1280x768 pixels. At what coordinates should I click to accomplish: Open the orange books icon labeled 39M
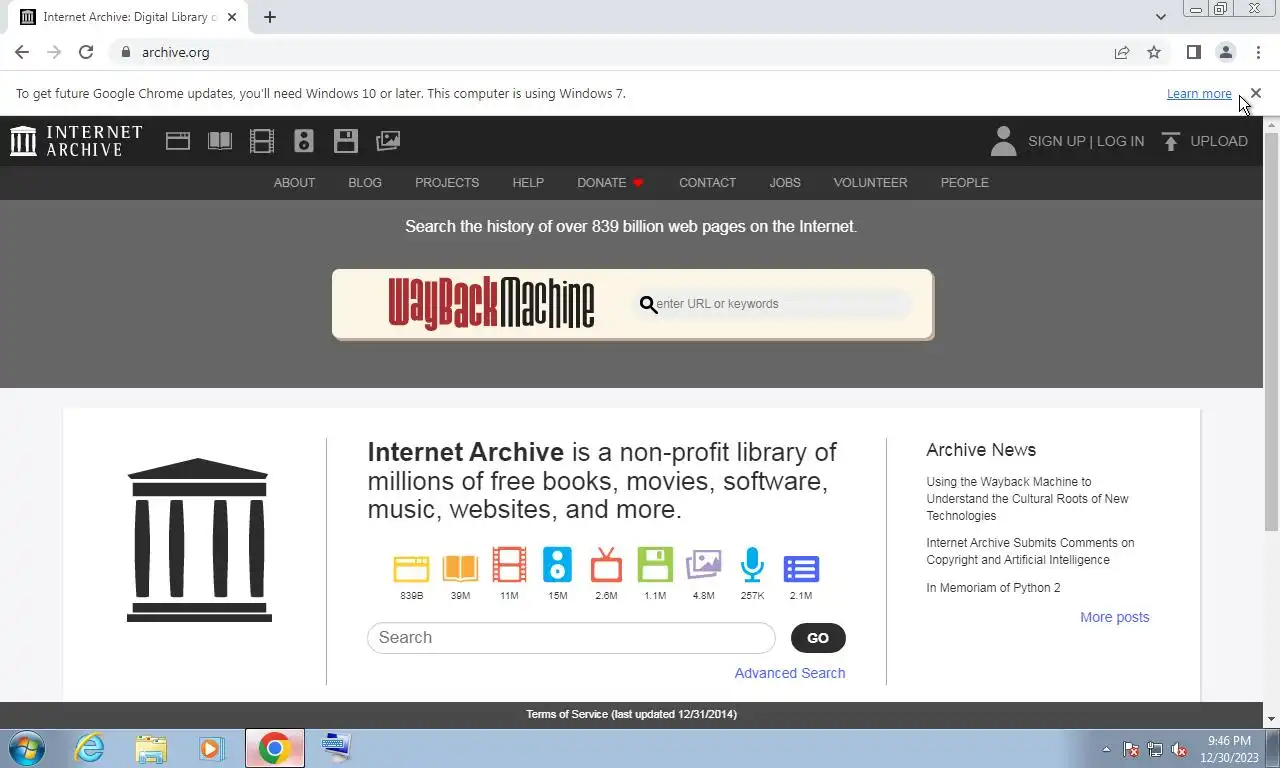coord(460,567)
